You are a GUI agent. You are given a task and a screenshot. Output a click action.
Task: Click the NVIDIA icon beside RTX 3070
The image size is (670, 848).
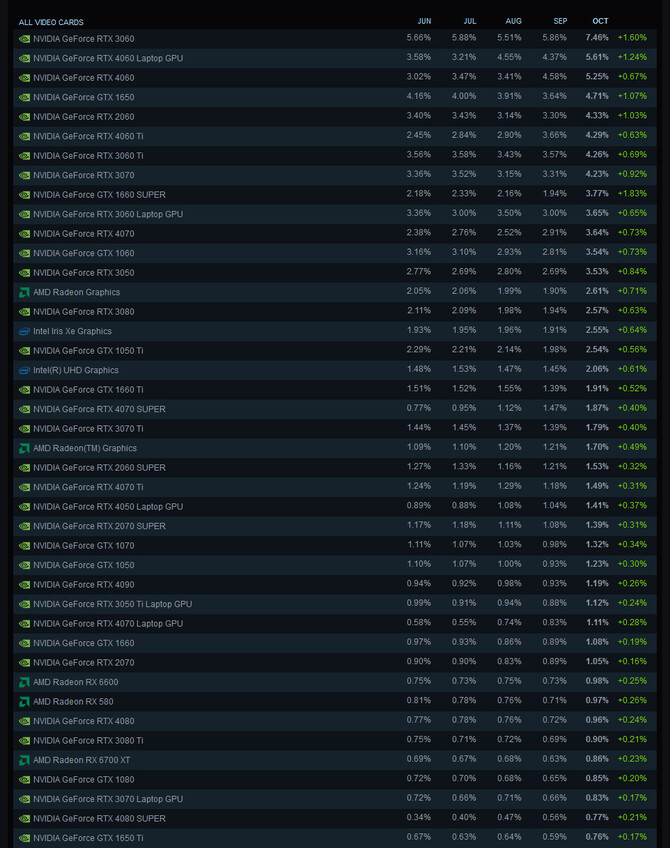24,175
